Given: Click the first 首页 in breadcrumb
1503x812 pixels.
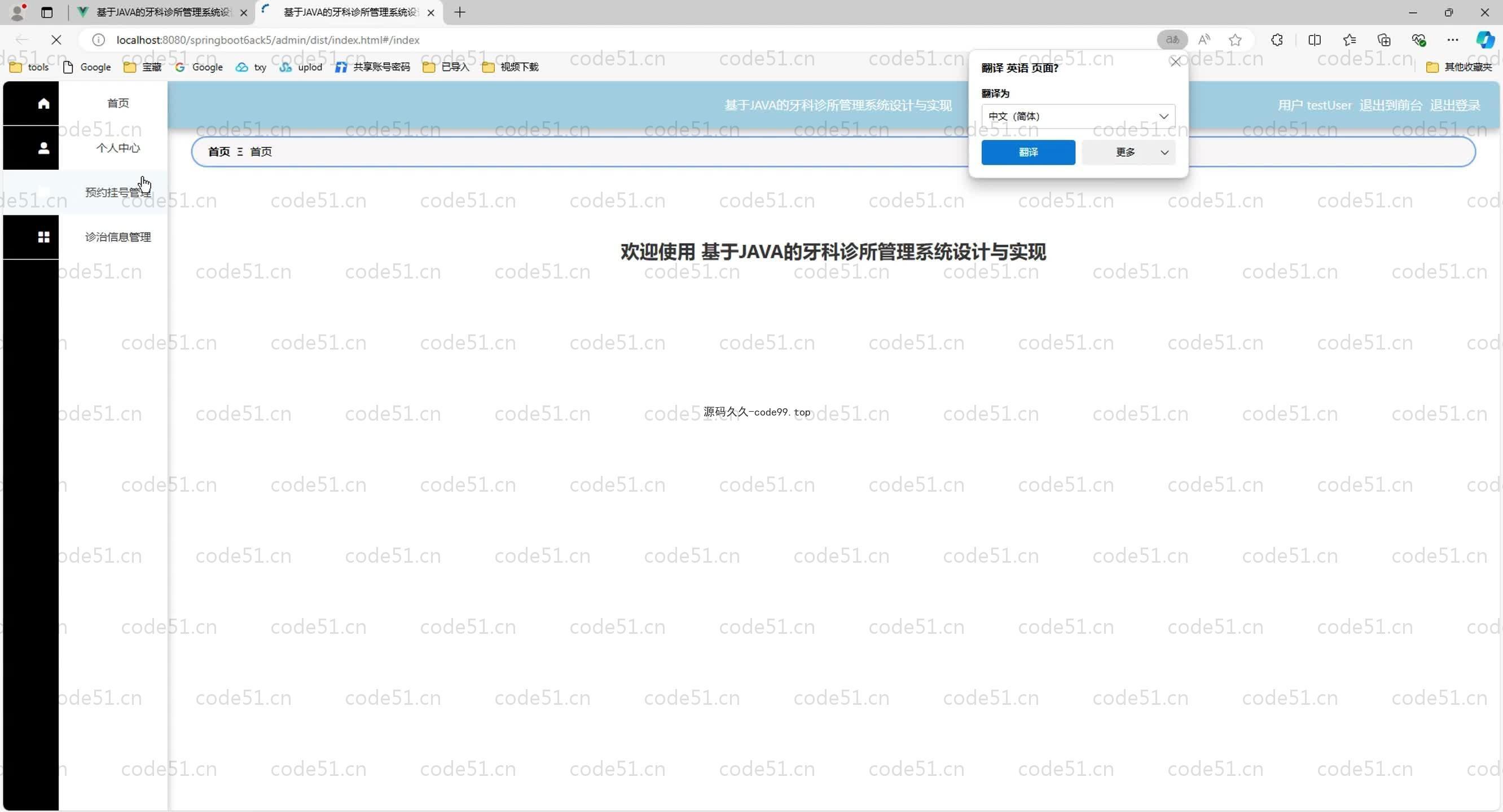Looking at the screenshot, I should 219,152.
